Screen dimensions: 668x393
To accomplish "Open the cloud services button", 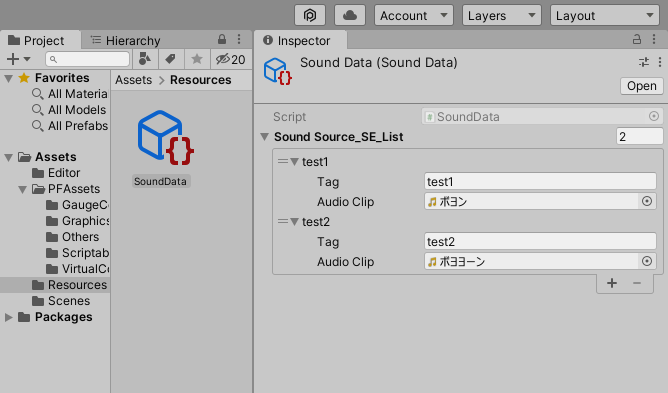I will (350, 15).
